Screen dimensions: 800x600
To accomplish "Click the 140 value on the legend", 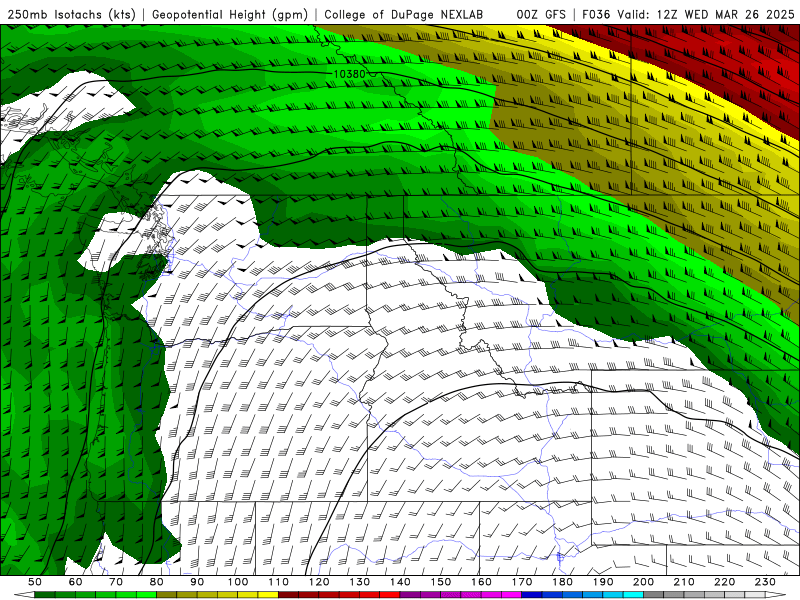I will [x=400, y=582].
